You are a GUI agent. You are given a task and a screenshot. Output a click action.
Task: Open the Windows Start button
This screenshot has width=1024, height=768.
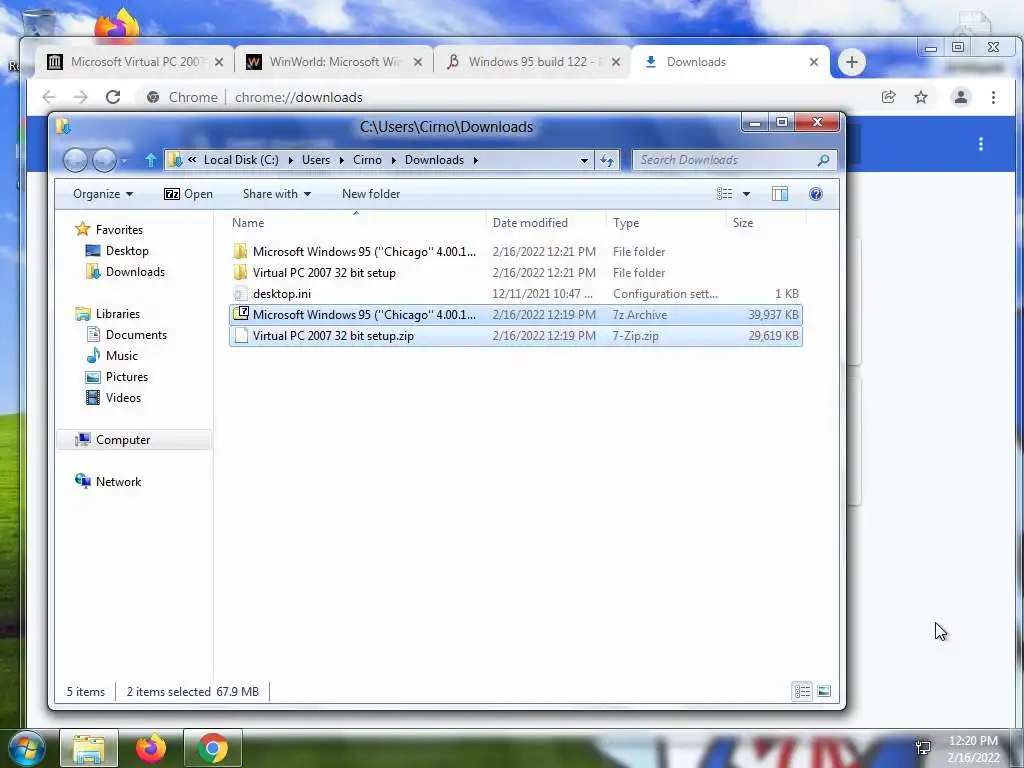26,748
